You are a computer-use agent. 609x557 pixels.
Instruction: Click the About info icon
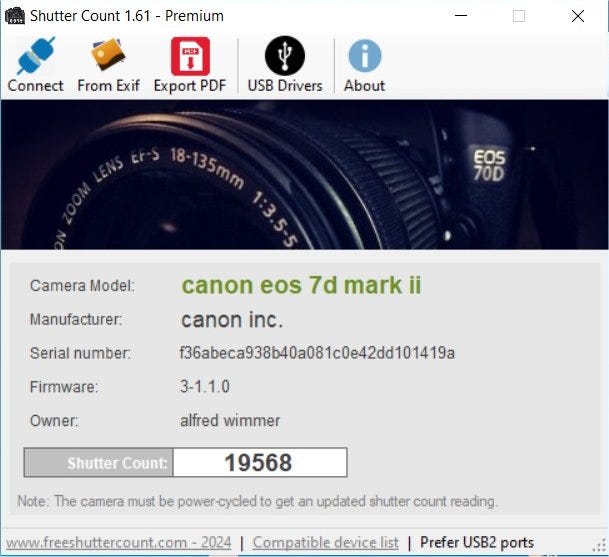(x=364, y=56)
